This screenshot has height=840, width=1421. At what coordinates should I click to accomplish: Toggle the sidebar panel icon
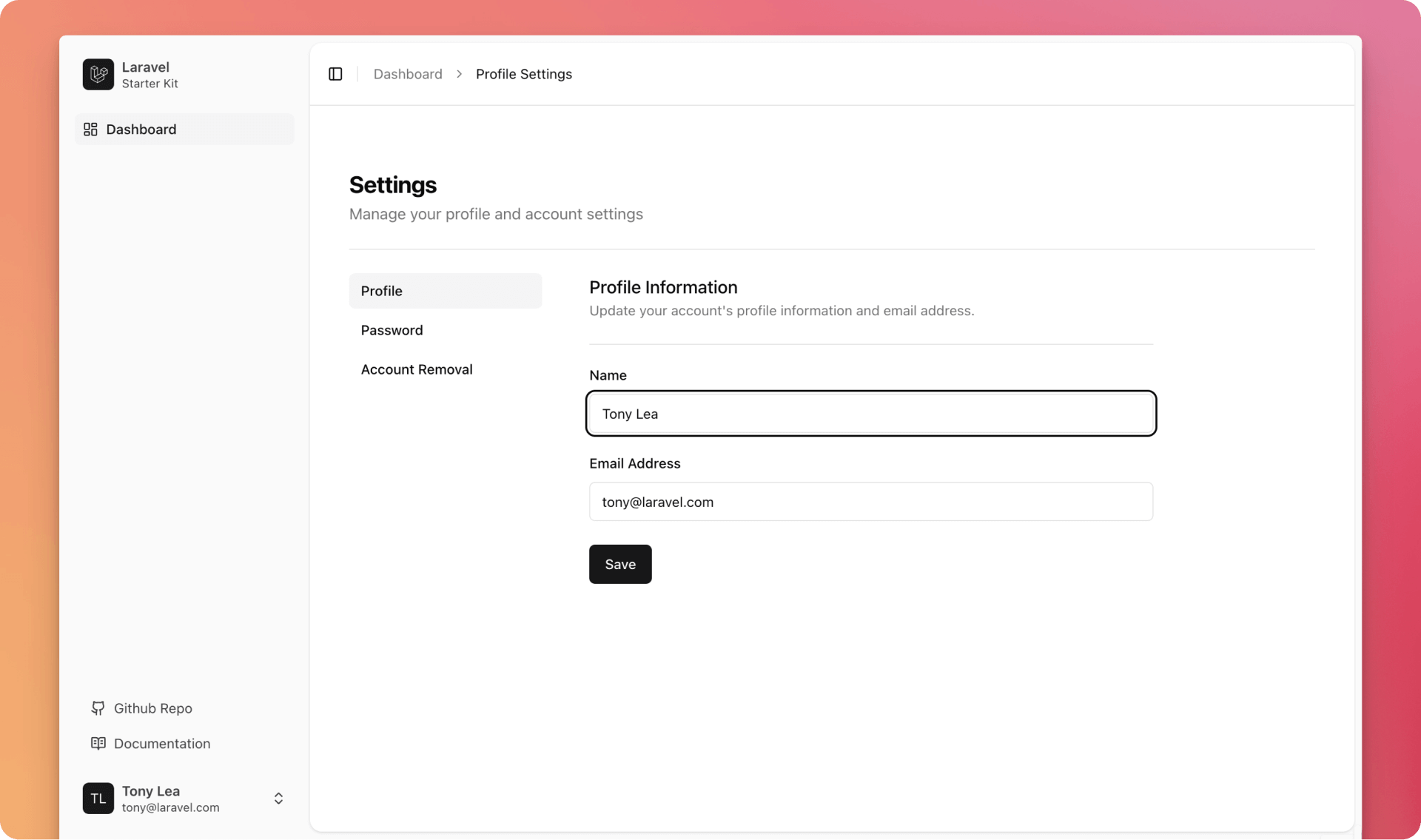335,74
